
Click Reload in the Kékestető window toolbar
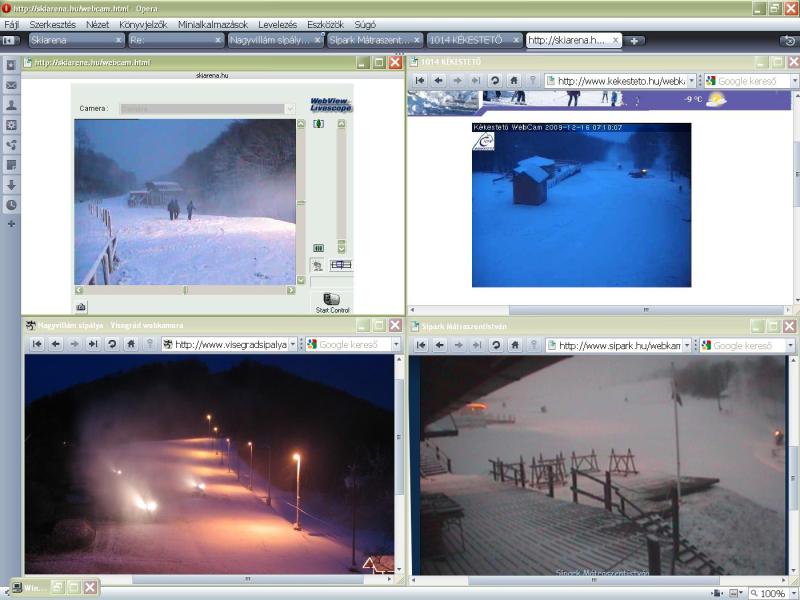[x=495, y=80]
